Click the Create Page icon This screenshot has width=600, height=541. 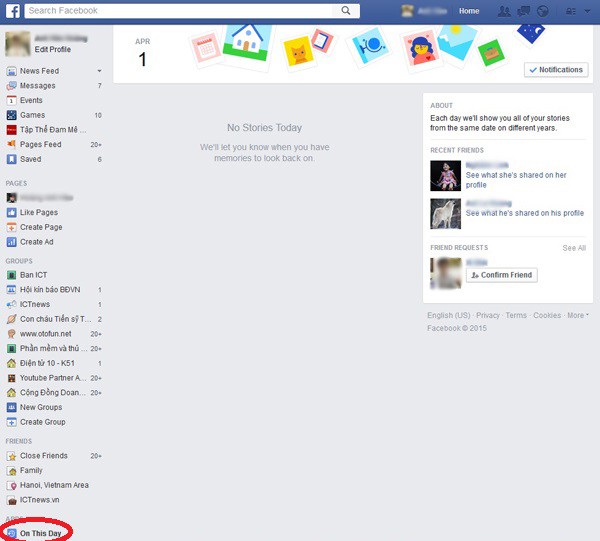point(11,227)
